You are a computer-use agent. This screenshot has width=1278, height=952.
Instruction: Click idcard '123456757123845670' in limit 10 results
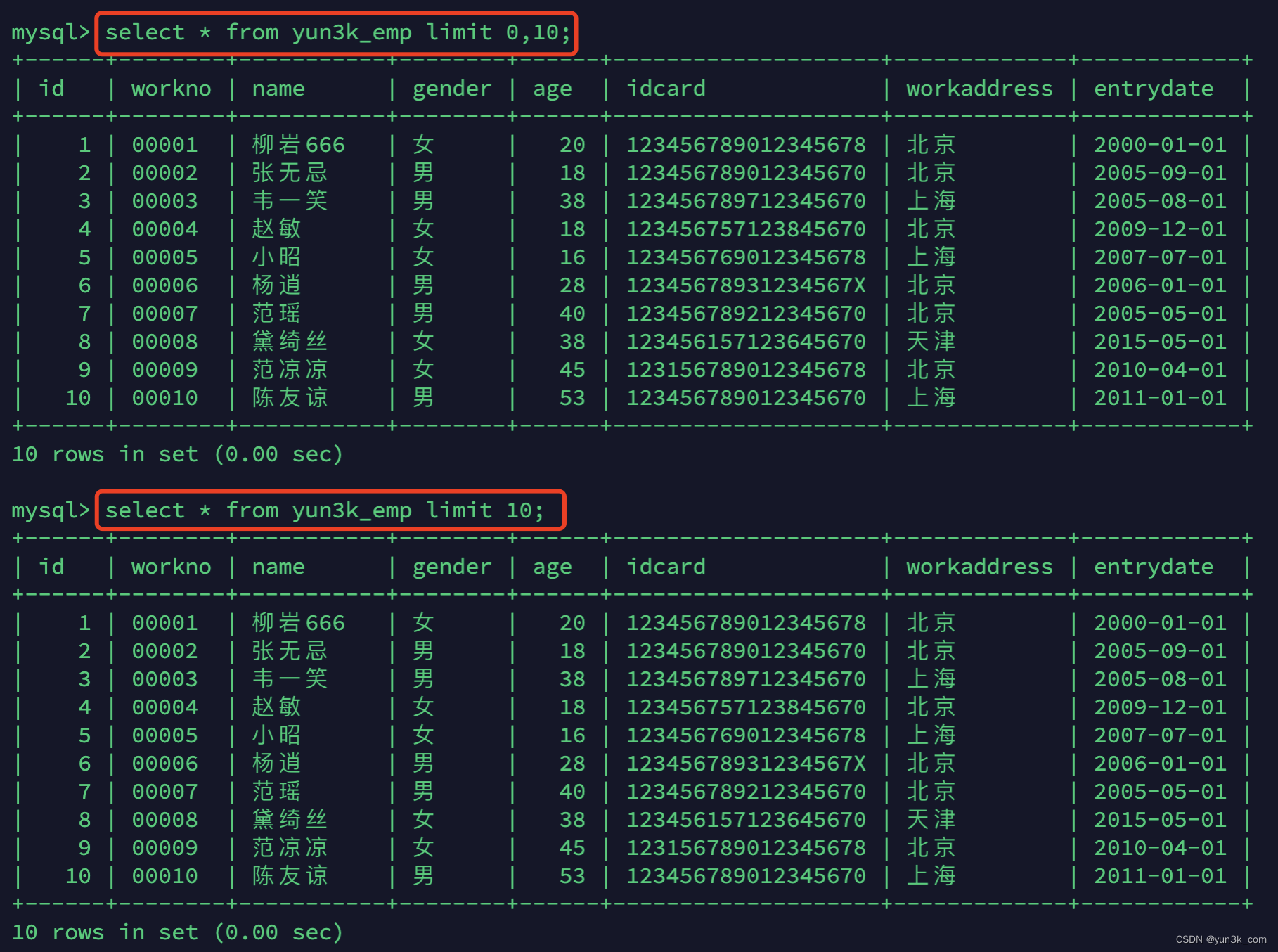tap(746, 707)
